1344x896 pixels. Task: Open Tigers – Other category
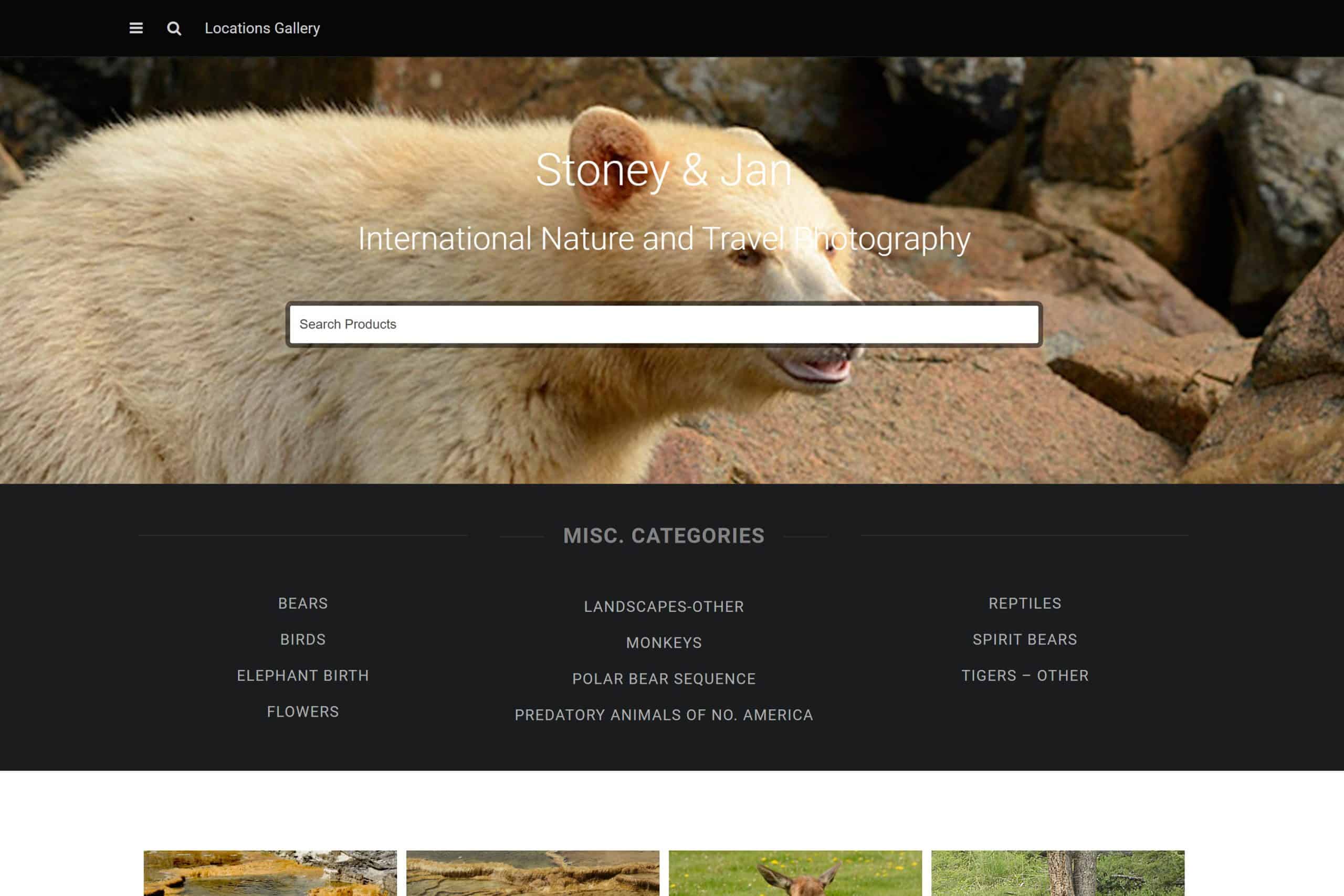pos(1025,676)
